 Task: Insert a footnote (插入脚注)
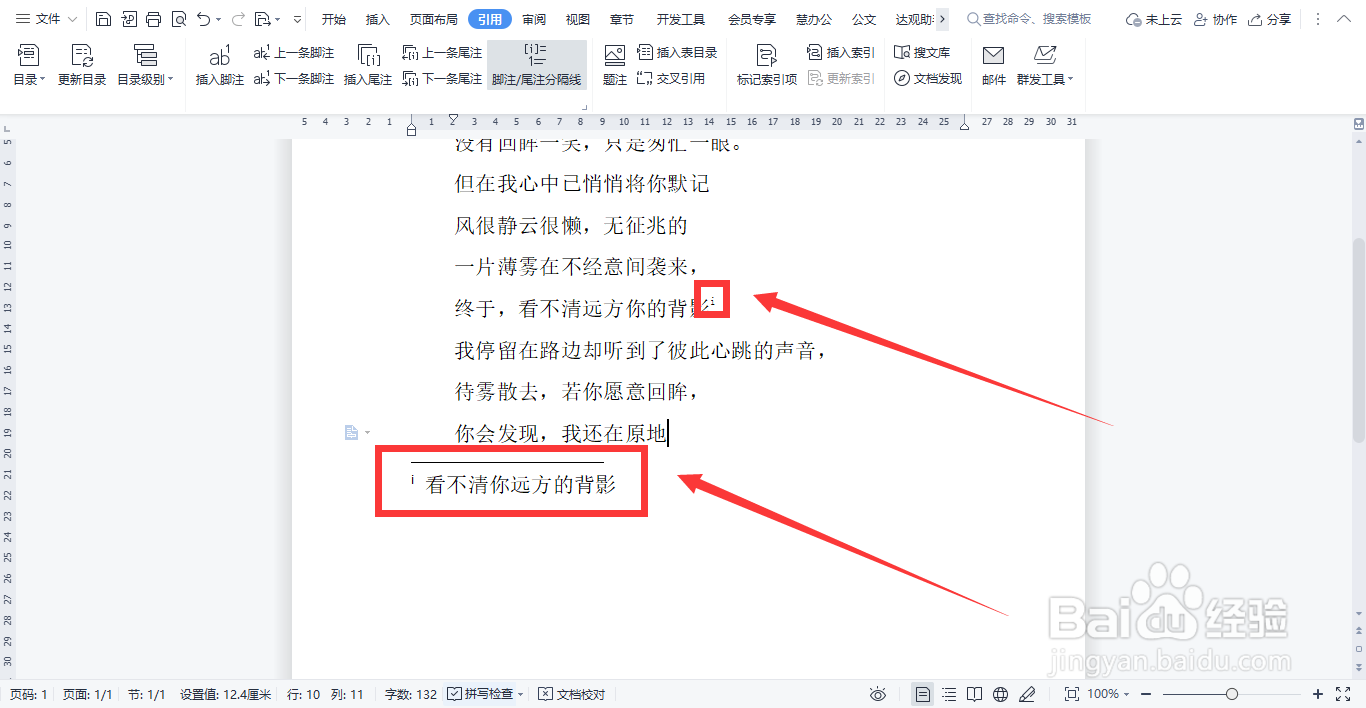220,65
